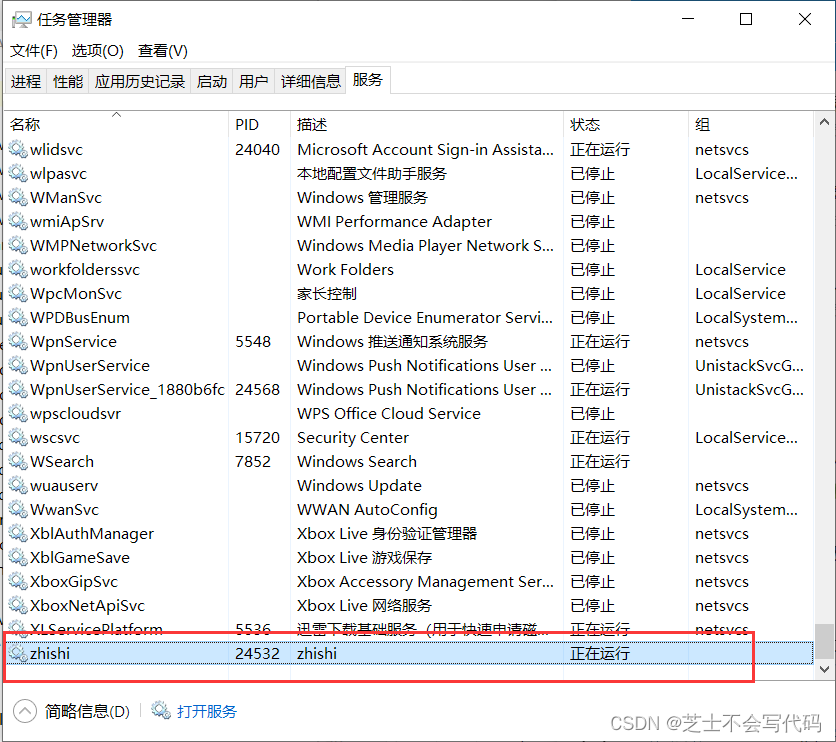
Task: Maximize the Task Manager window
Action: click(746, 19)
